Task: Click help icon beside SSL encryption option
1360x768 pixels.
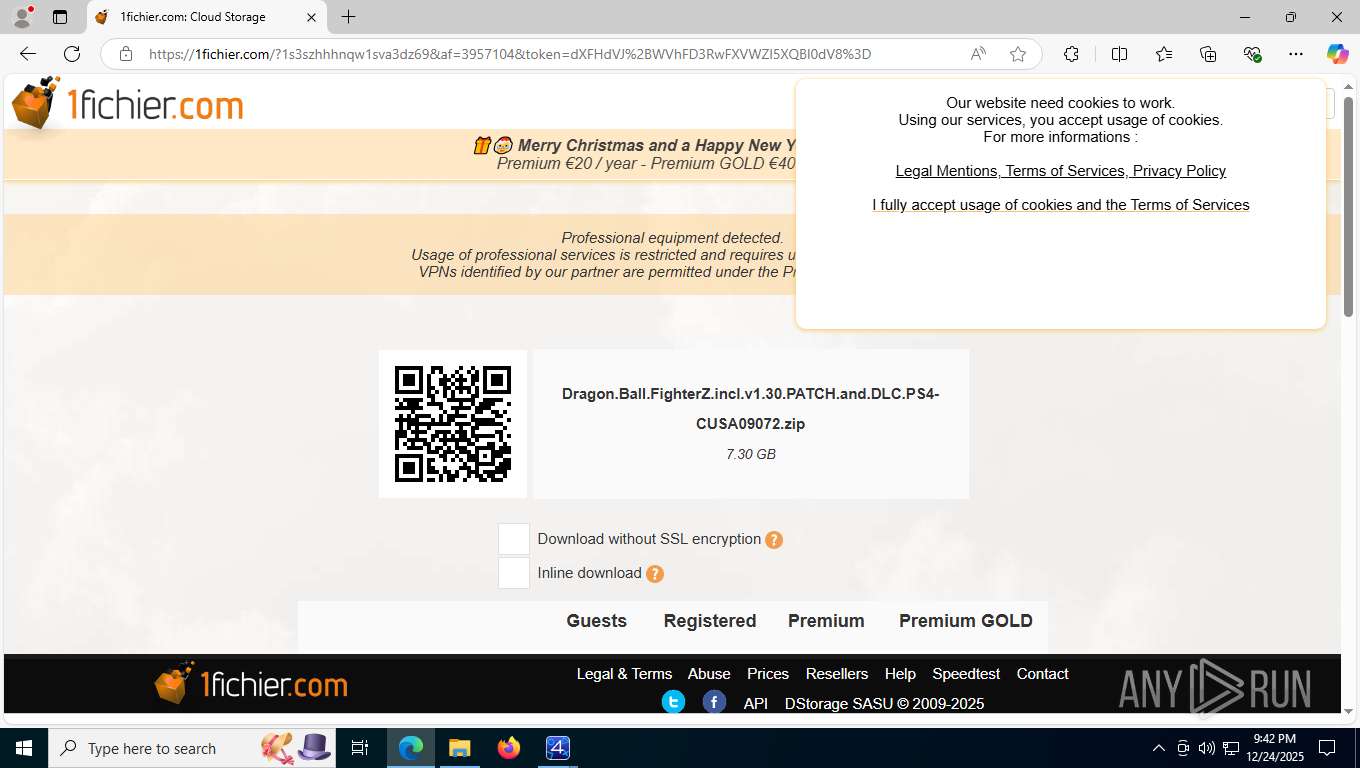Action: 774,540
